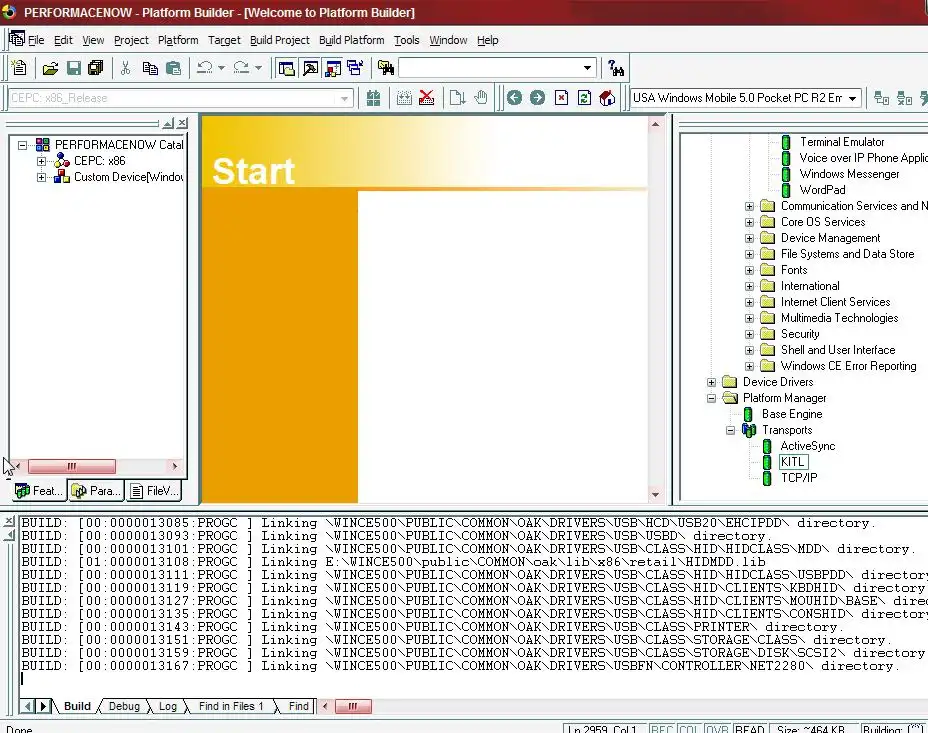Click the Go Back green arrow icon
928x733 pixels.
(x=514, y=98)
